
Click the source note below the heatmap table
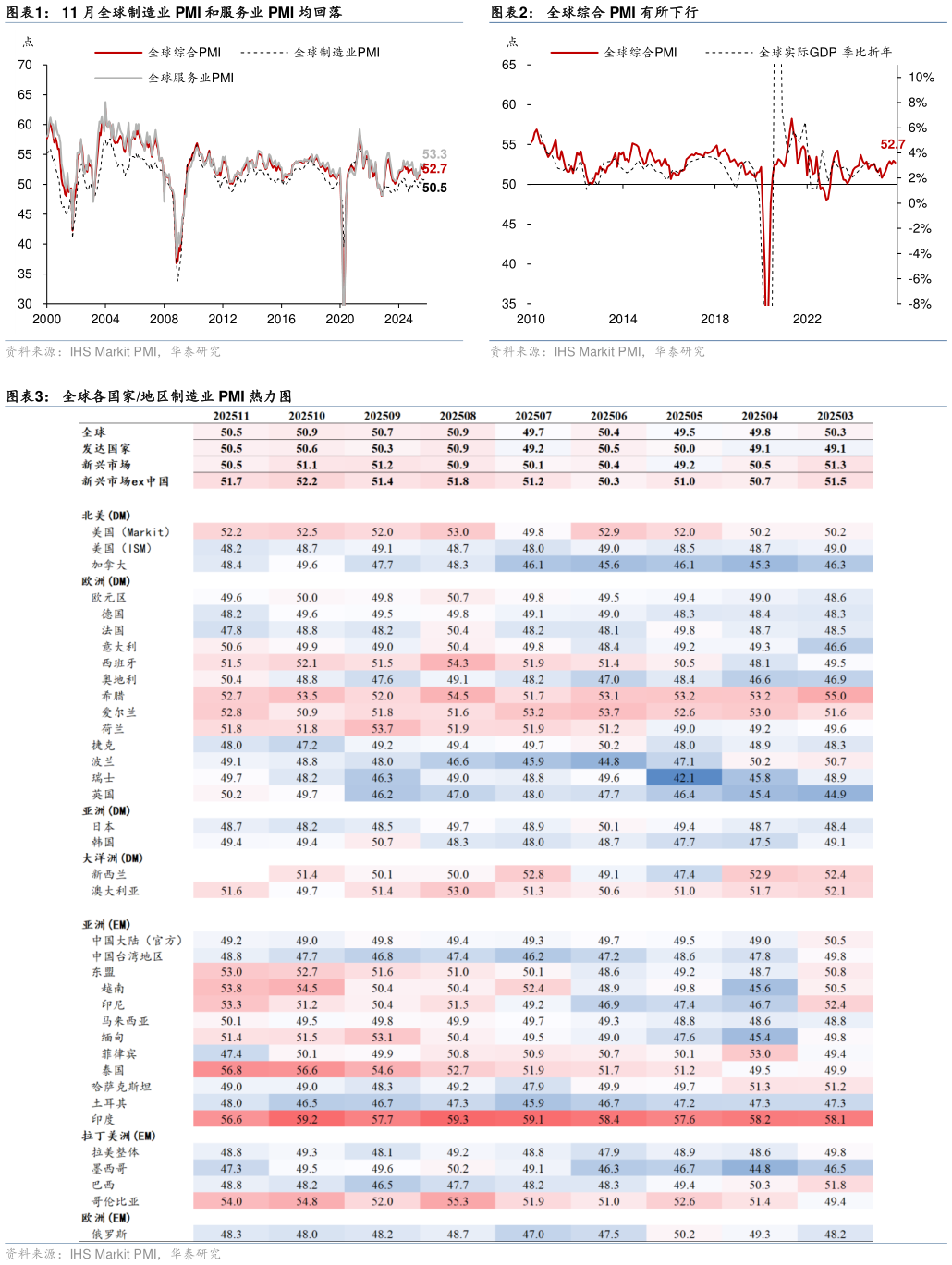[x=114, y=1254]
